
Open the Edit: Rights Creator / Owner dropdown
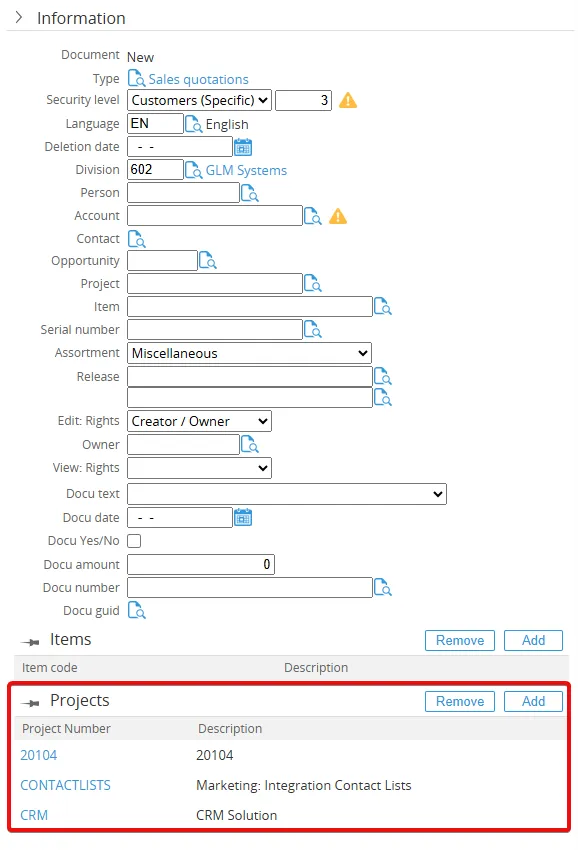click(x=200, y=421)
